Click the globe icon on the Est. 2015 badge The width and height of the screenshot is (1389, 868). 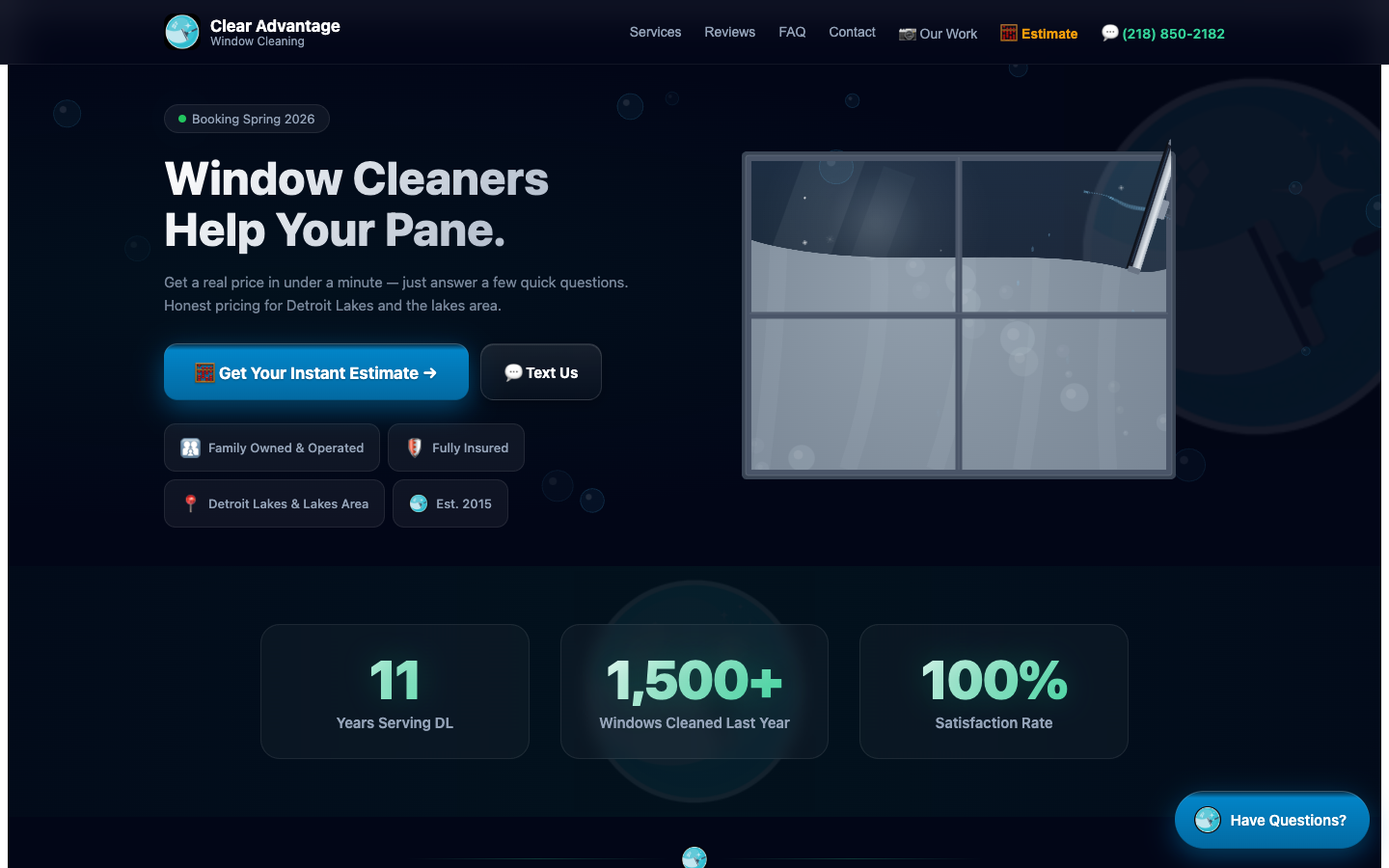click(418, 502)
